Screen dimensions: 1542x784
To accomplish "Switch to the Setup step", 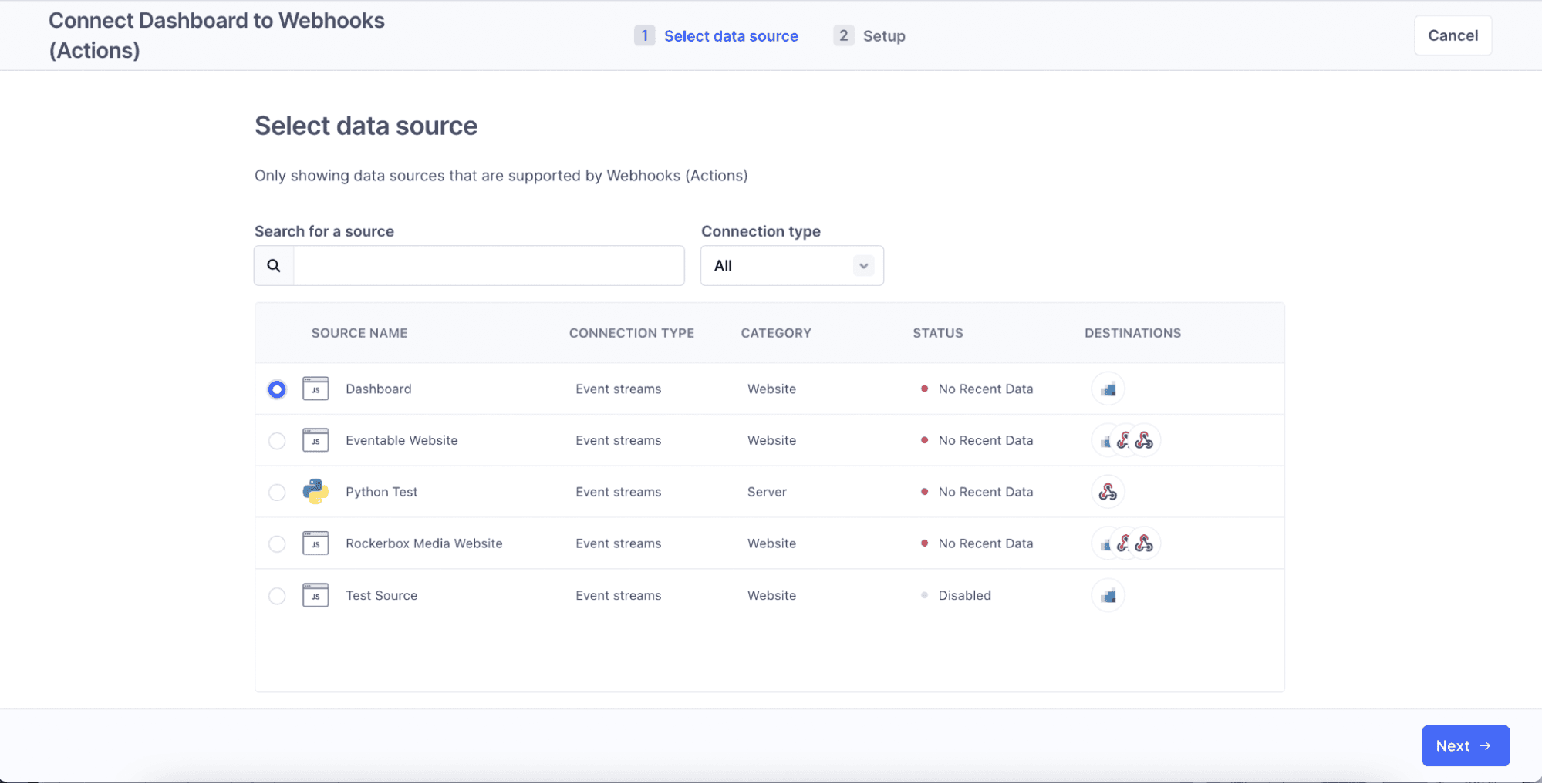I will pyautogui.click(x=885, y=35).
